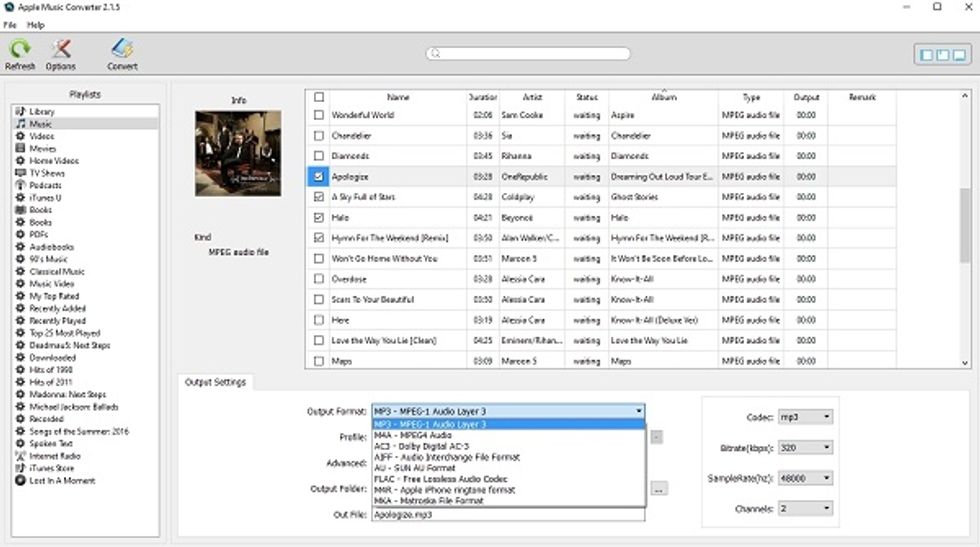The width and height of the screenshot is (980, 547).
Task: Uncheck the Apologize song checkbox
Action: pos(319,176)
